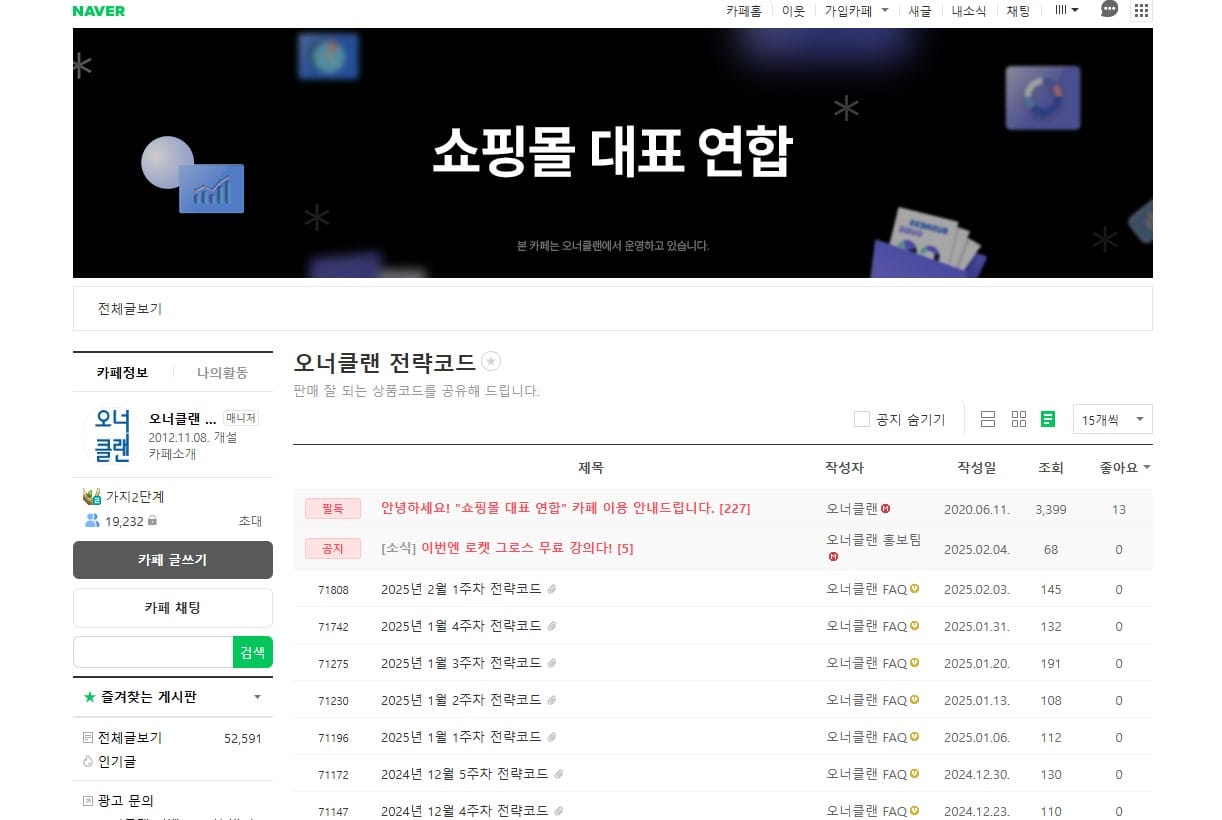Click the 쇼핑몰 대표 연합 banner
The image size is (1222, 820).
coord(613,153)
